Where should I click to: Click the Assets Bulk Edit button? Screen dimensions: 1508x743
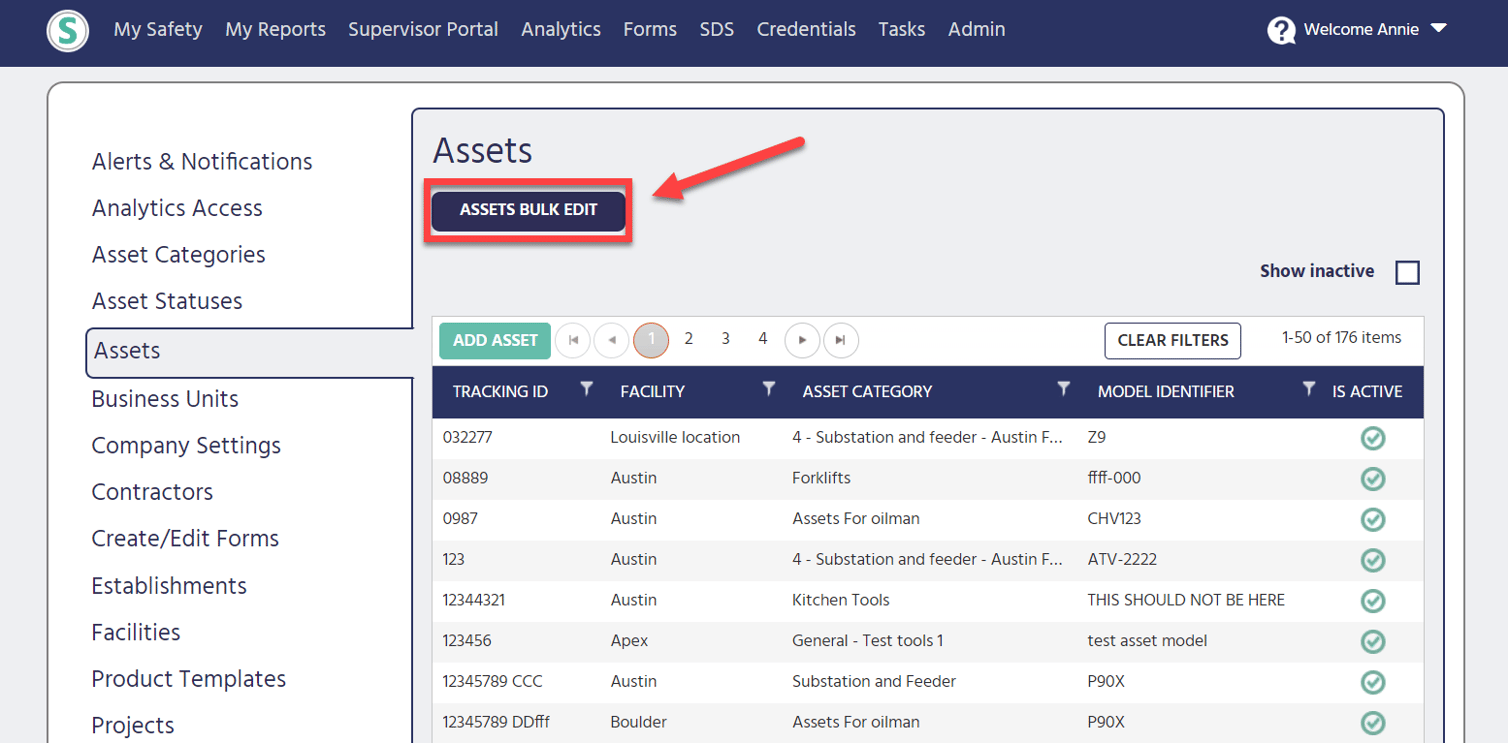pyautogui.click(x=528, y=210)
